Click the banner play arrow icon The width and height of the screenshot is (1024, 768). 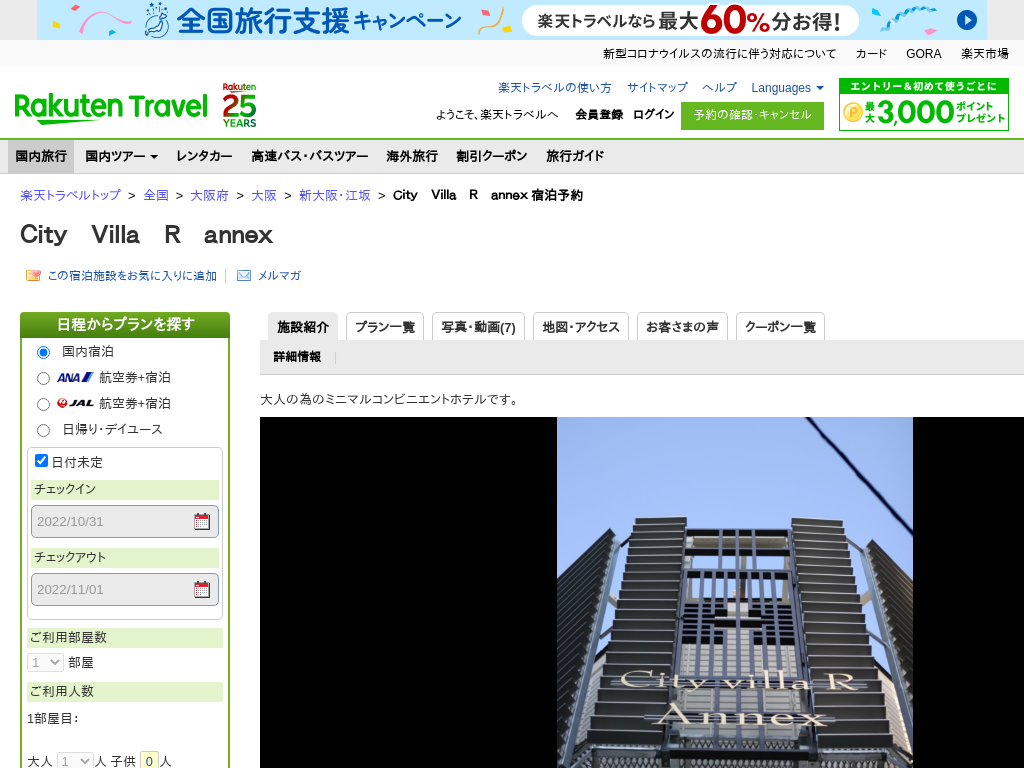coord(967,20)
